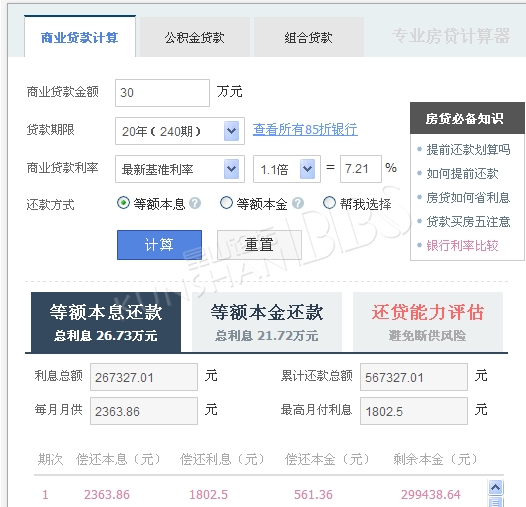Image resolution: width=526 pixels, height=507 pixels.
Task: Click the 重置 reset button
Action: coord(259,245)
